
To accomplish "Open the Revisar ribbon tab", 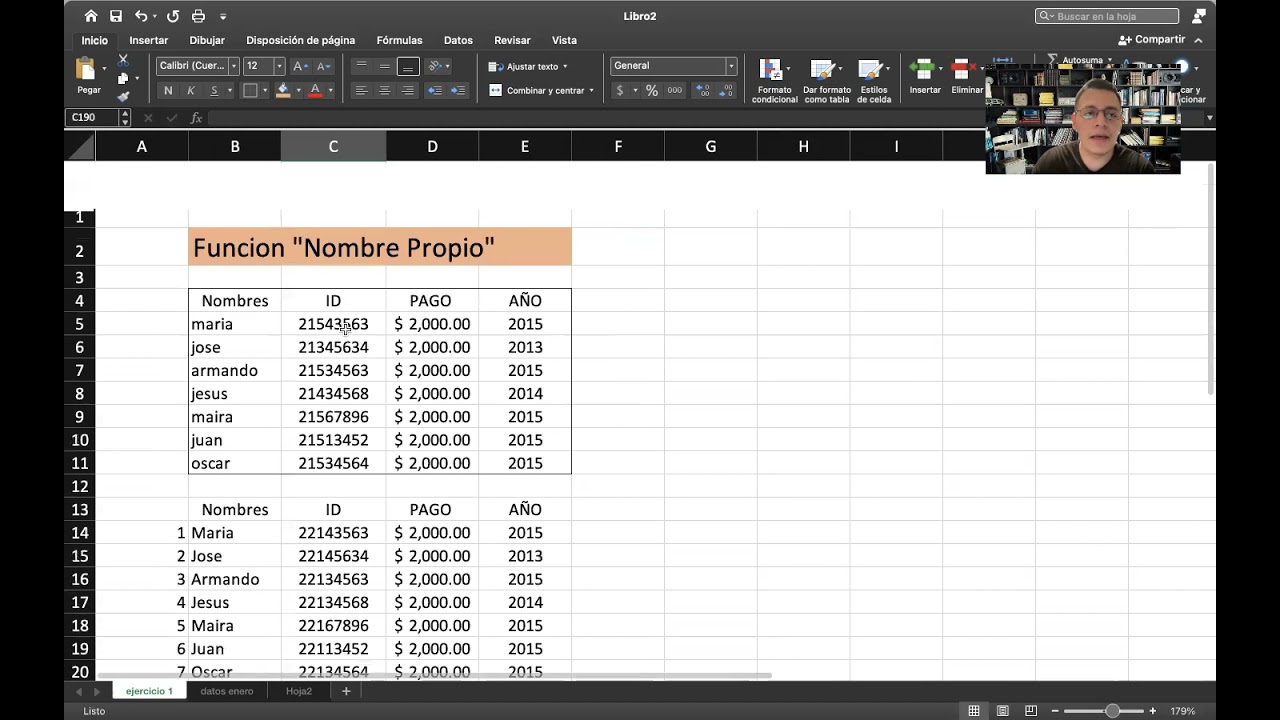I will coord(512,40).
